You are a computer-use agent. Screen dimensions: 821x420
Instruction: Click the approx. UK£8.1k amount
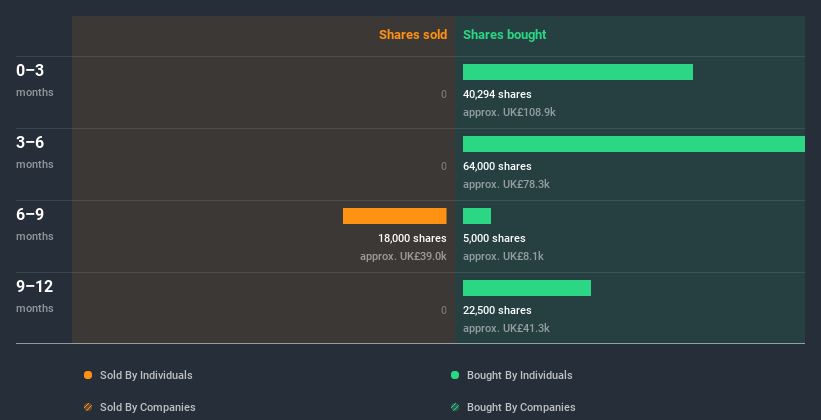[503, 256]
